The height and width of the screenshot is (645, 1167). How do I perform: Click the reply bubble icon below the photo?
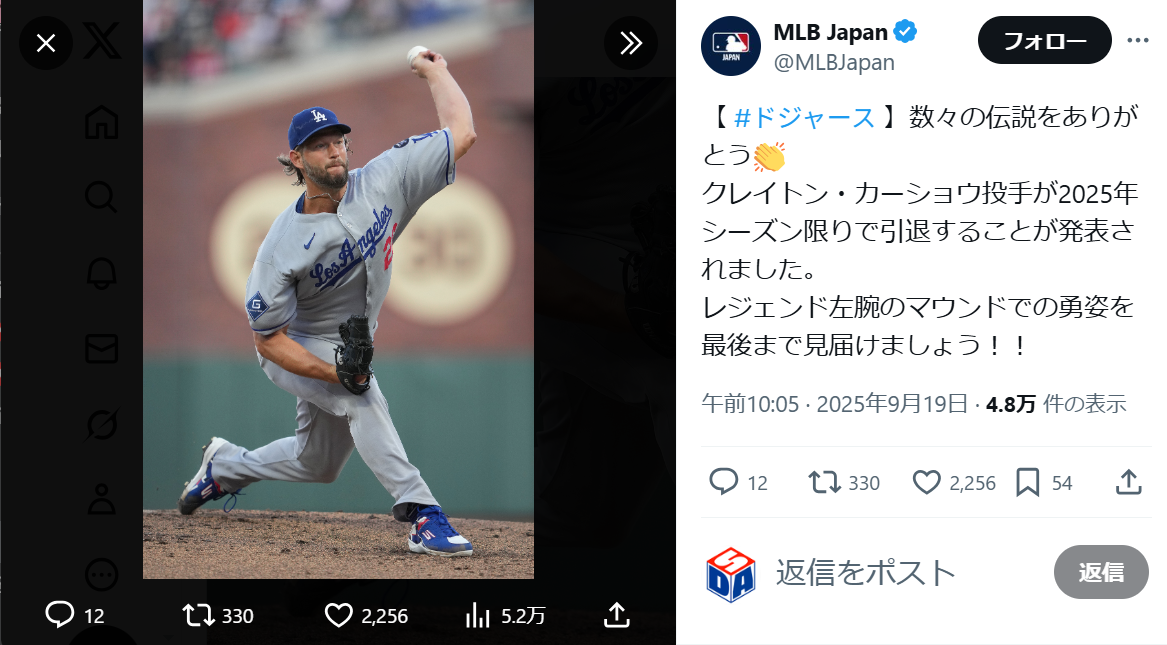60,615
